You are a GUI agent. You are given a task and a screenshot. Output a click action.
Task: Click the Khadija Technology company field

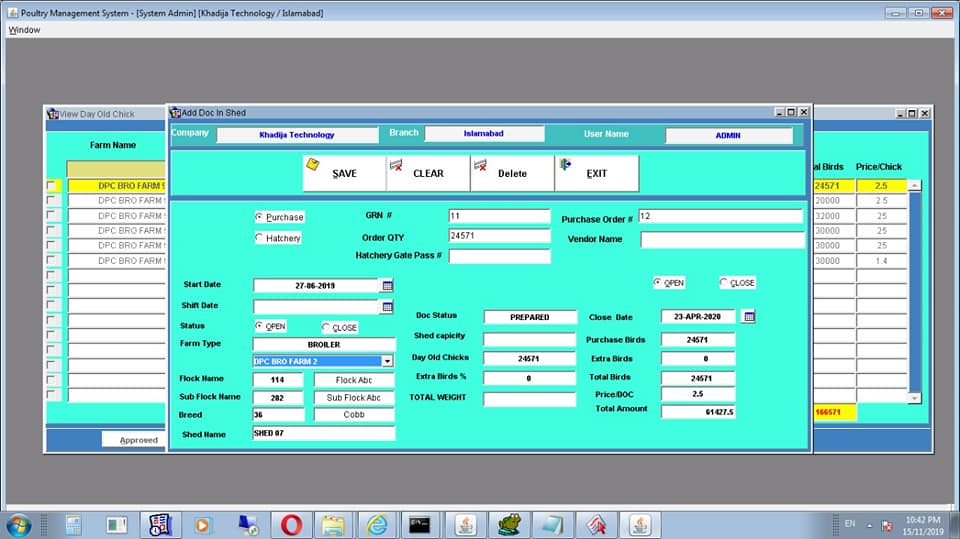coord(298,135)
